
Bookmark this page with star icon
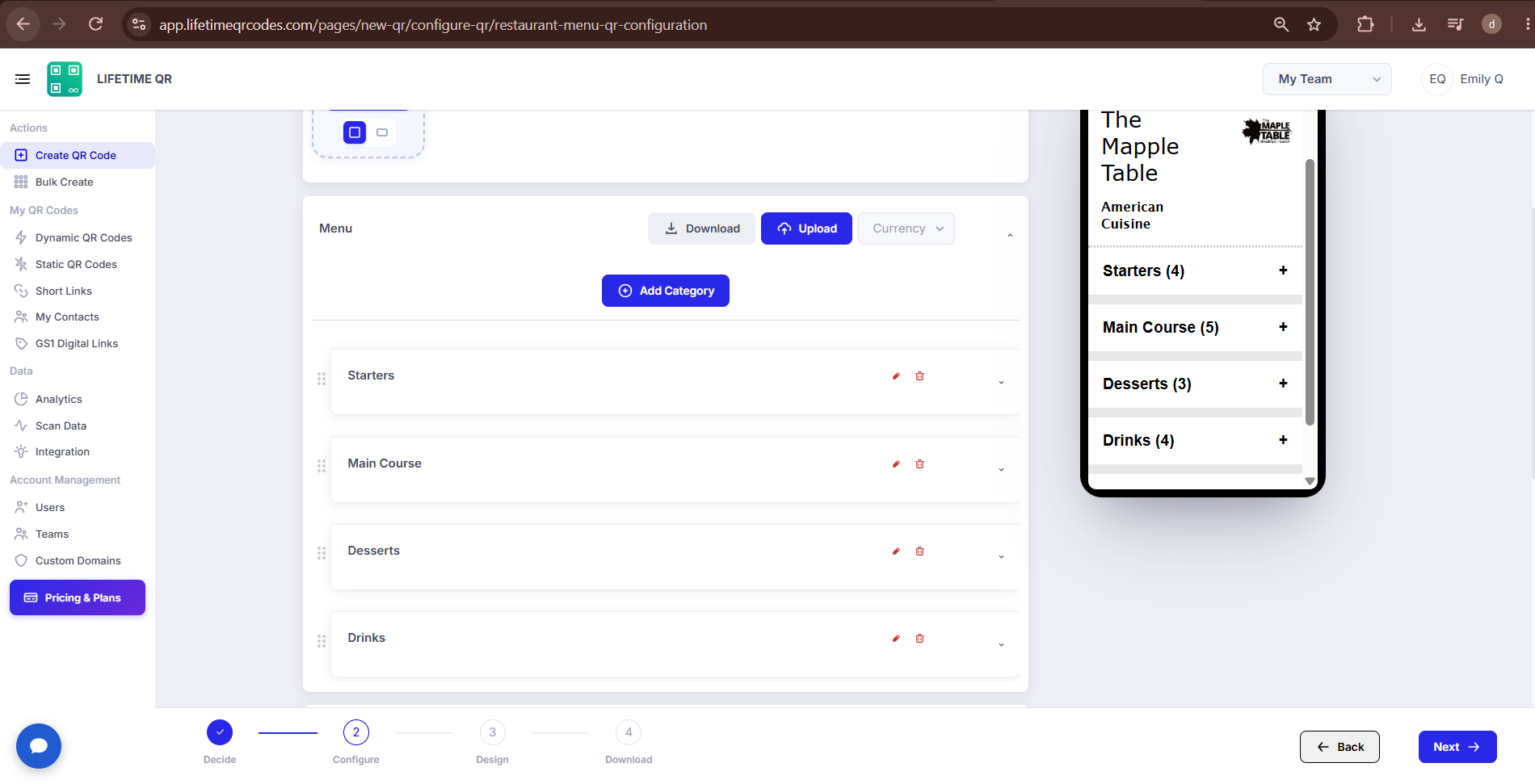point(1314,24)
